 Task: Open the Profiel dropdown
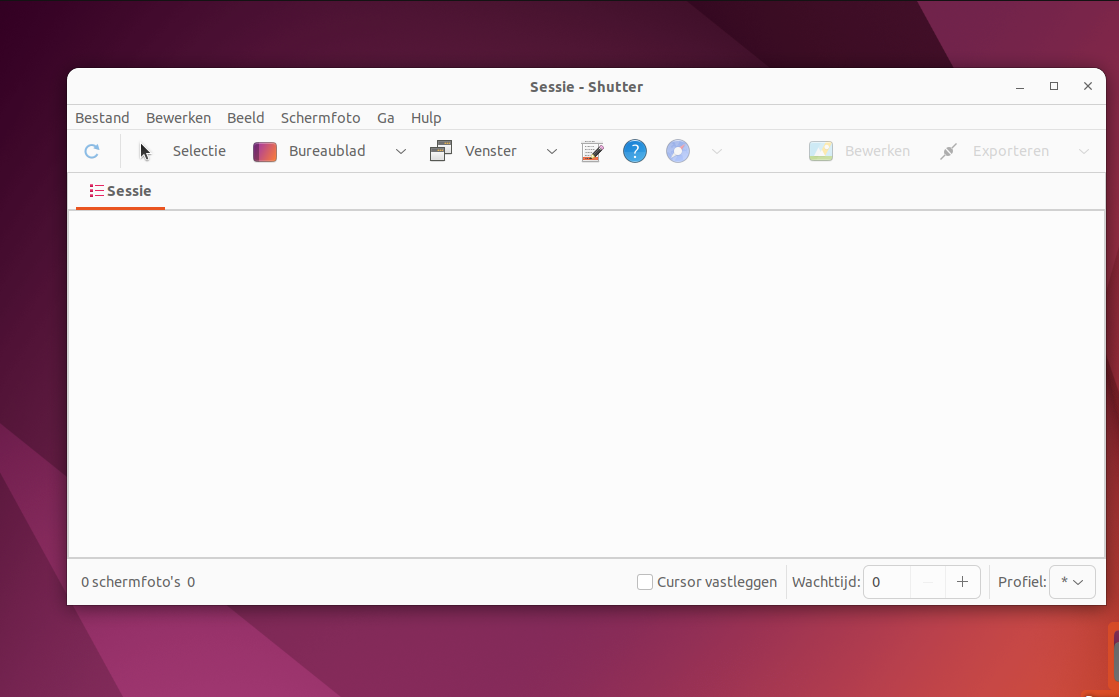[x=1072, y=582]
